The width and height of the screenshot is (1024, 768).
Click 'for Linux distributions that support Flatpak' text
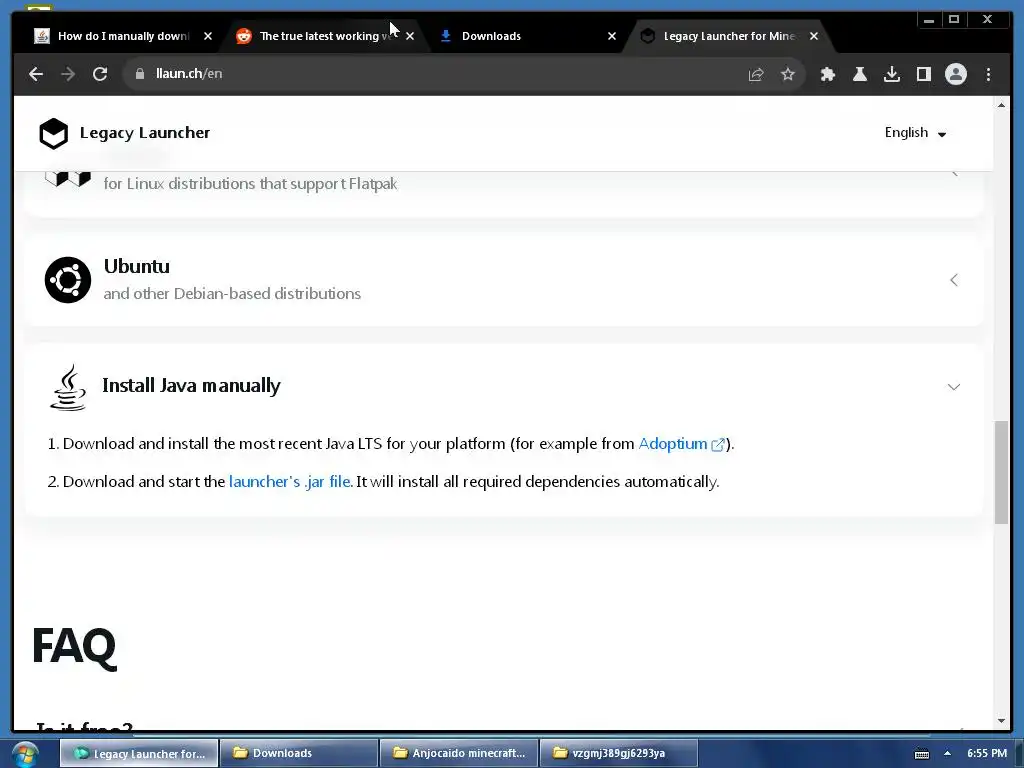250,184
